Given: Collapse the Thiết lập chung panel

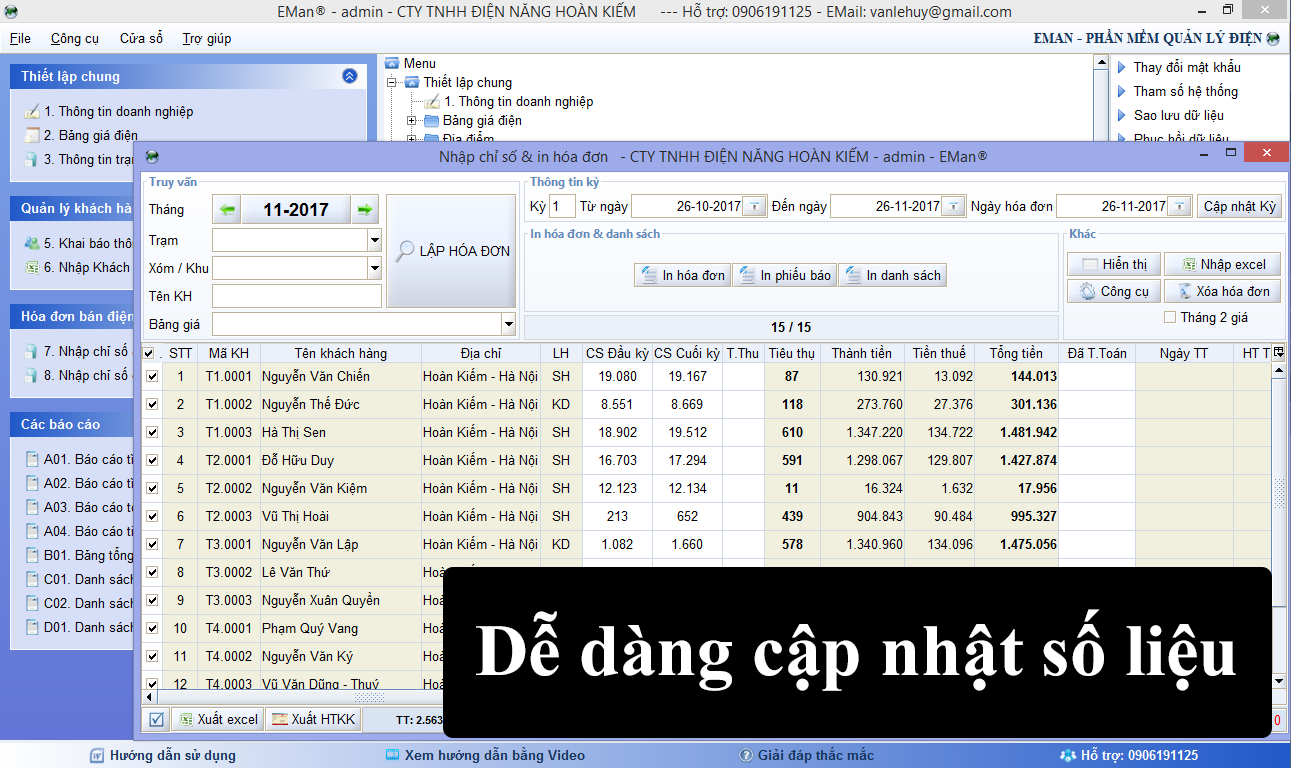Looking at the screenshot, I should [349, 76].
